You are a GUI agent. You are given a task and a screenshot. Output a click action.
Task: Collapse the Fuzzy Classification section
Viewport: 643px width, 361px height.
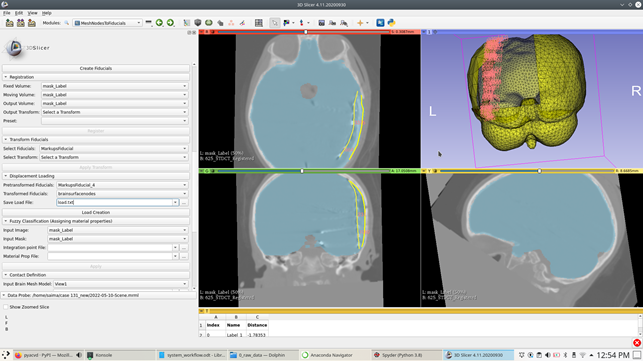[x=95, y=221]
